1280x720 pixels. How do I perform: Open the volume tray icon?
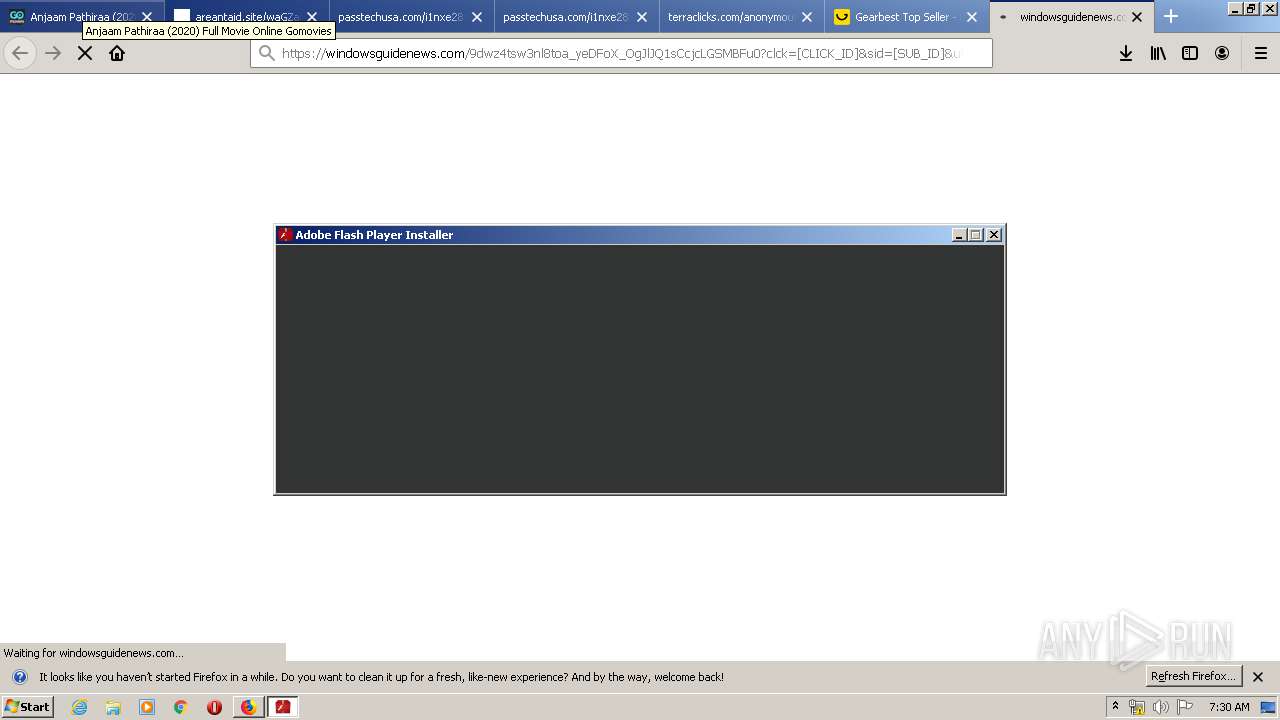pos(1160,707)
